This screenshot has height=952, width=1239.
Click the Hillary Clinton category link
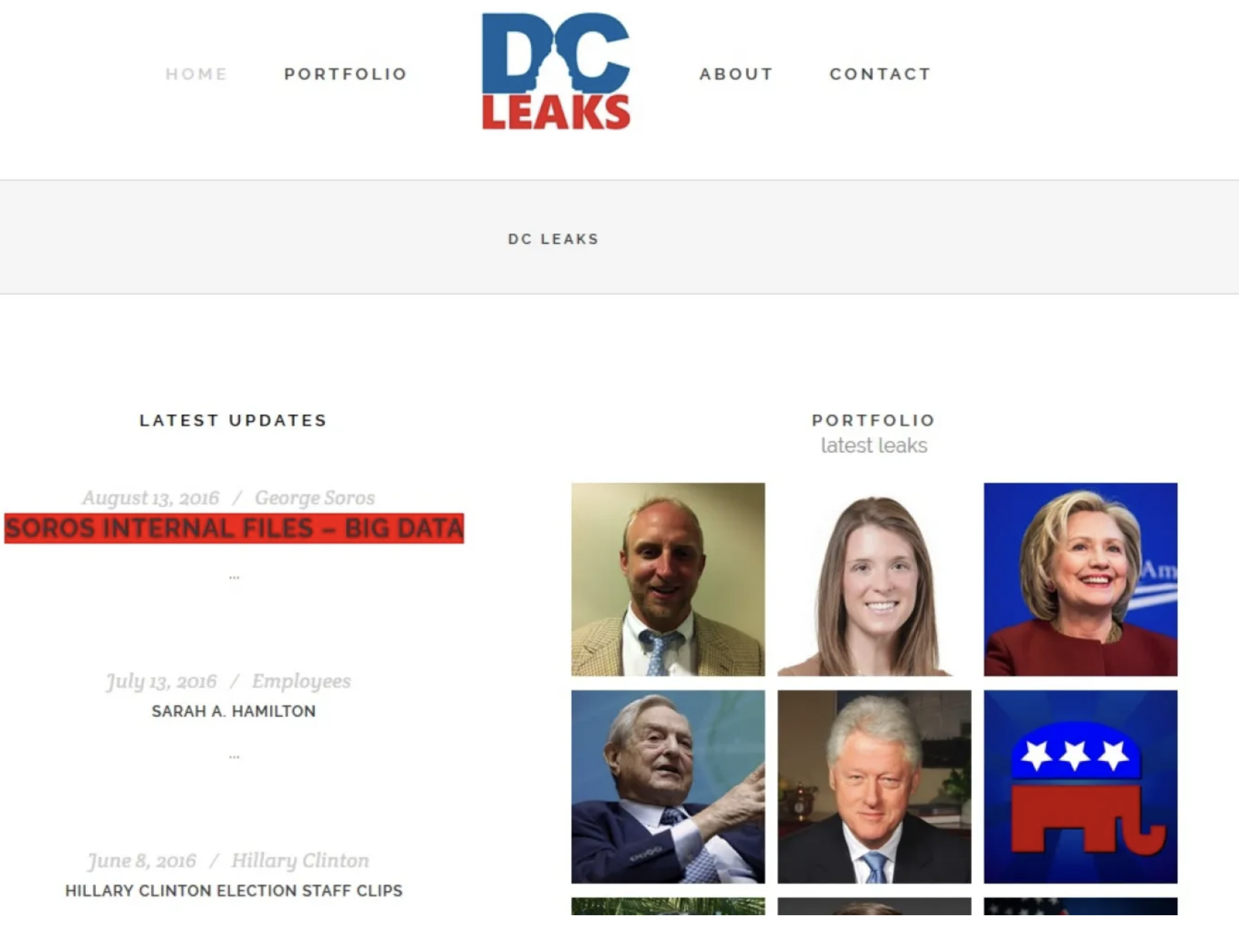tap(300, 860)
